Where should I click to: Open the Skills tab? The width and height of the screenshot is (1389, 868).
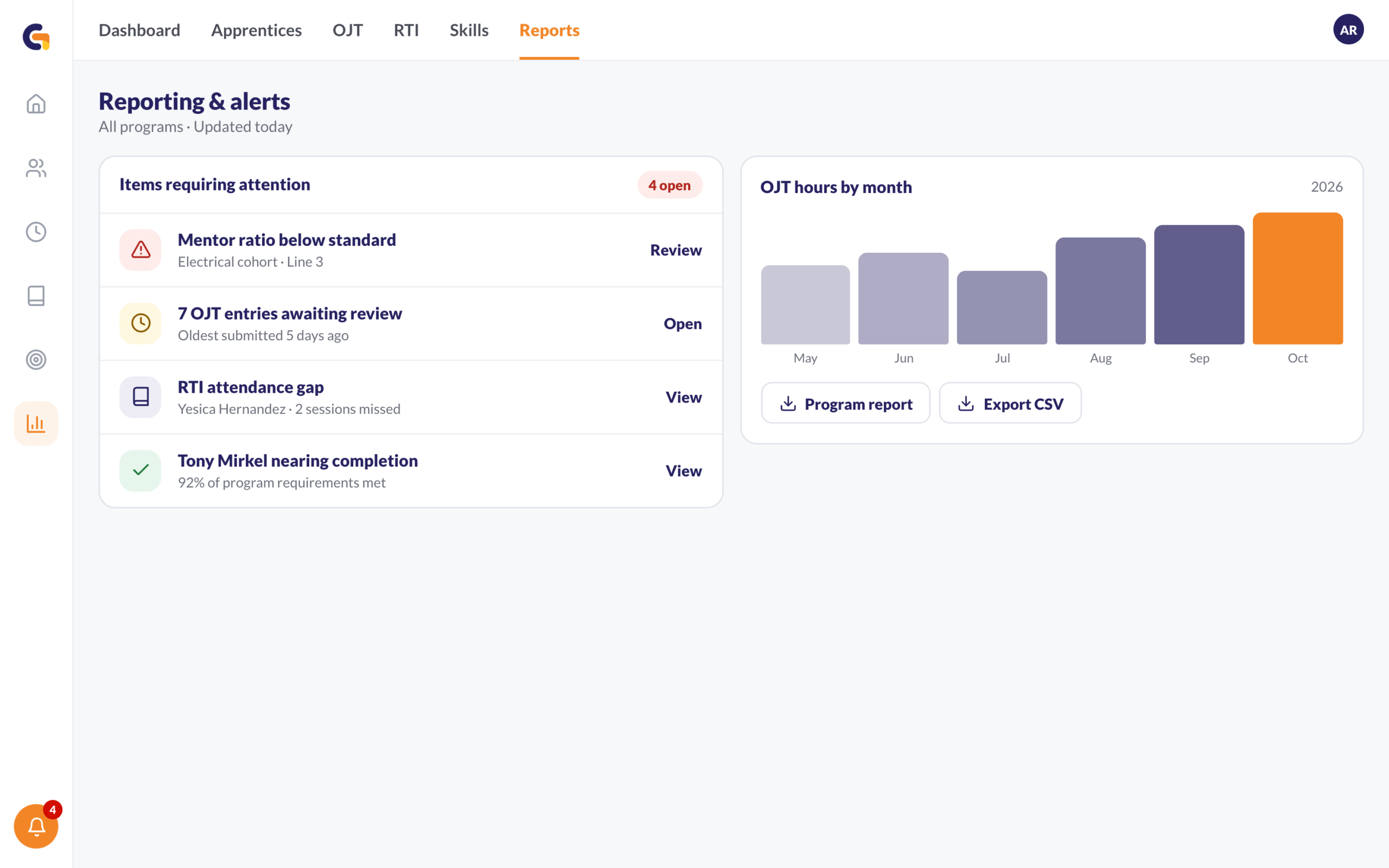pyautogui.click(x=469, y=30)
